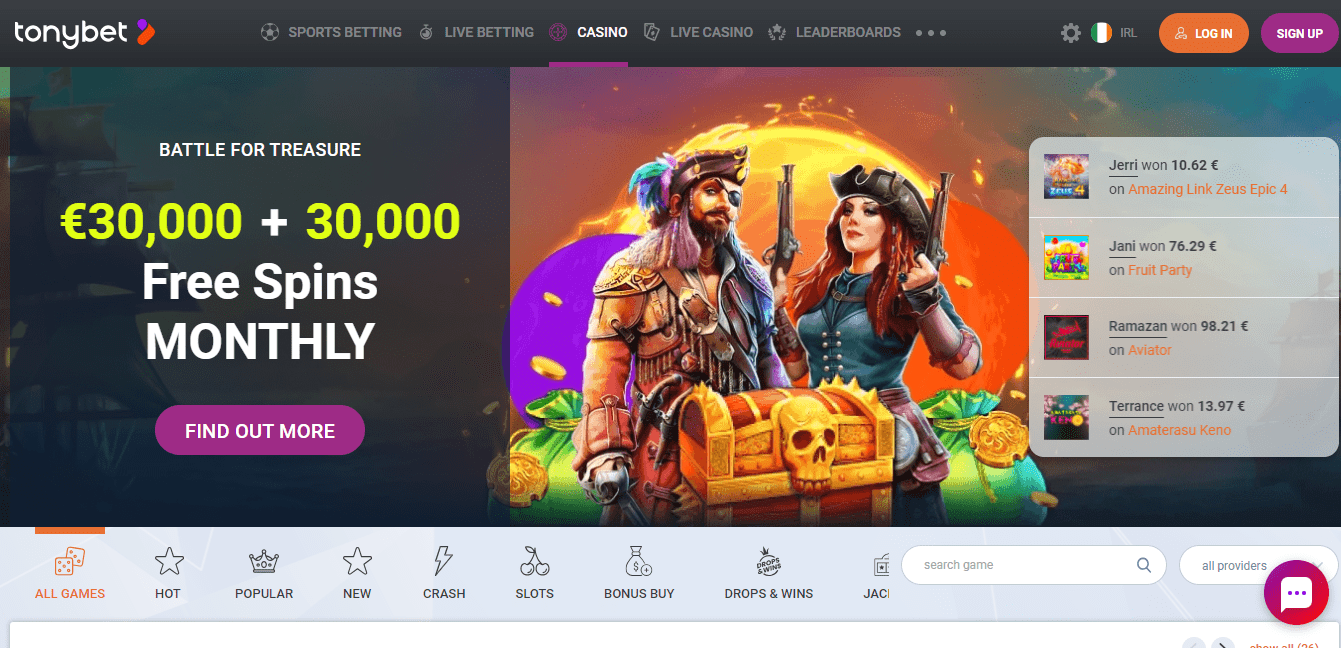This screenshot has width=1341, height=648.
Task: Open the Drops & Wins category icon
Action: click(769, 561)
